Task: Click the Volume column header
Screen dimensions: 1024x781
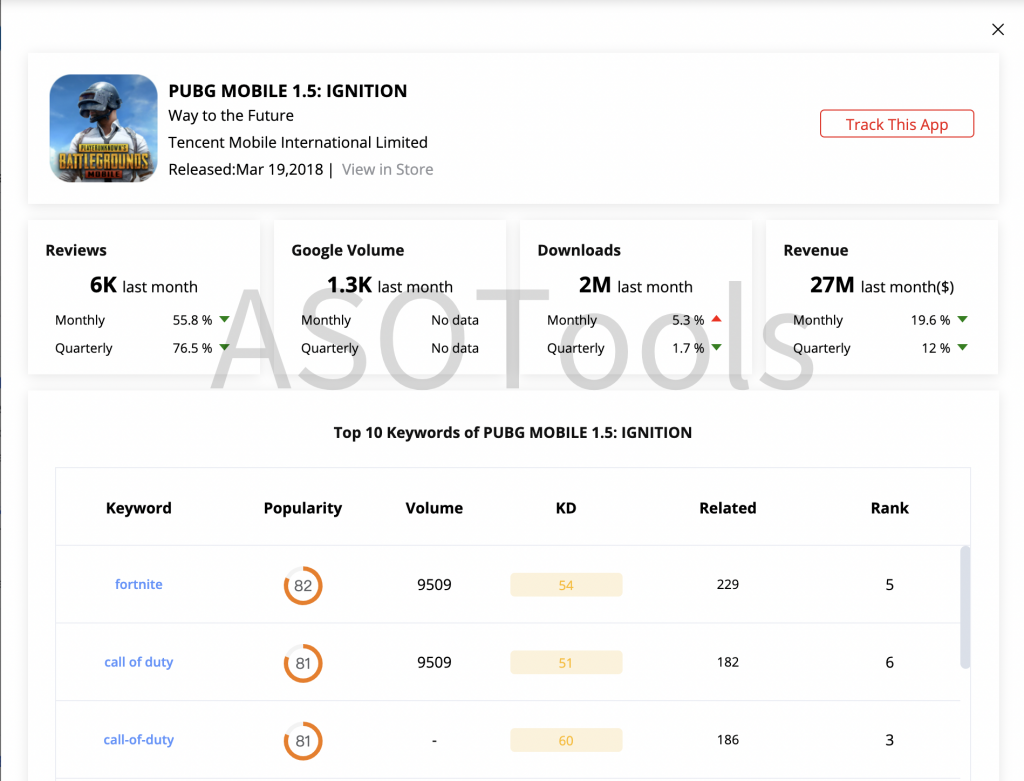Action: 434,508
